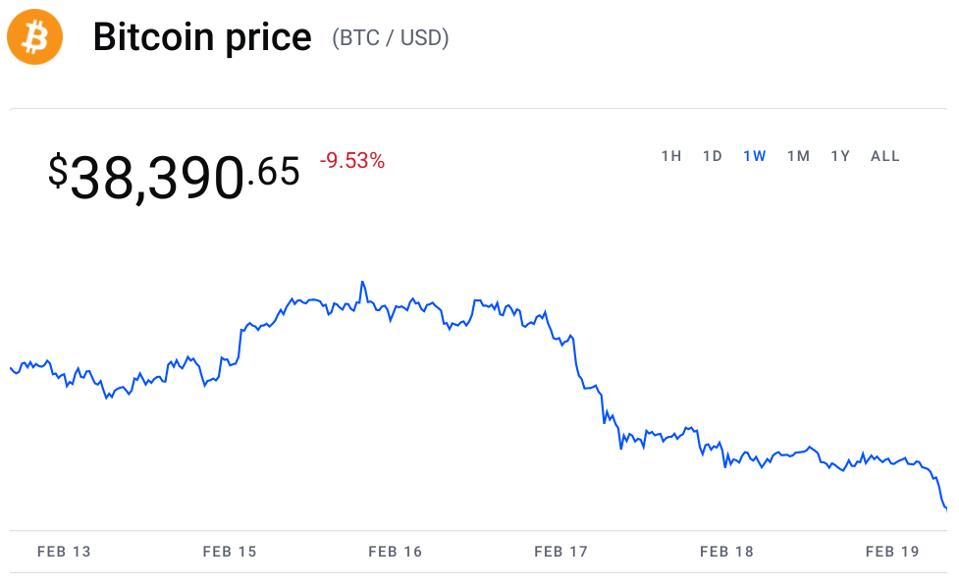Screen dimensions: 959x587
Task: Click the red -9.53% change indicator
Action: click(352, 161)
